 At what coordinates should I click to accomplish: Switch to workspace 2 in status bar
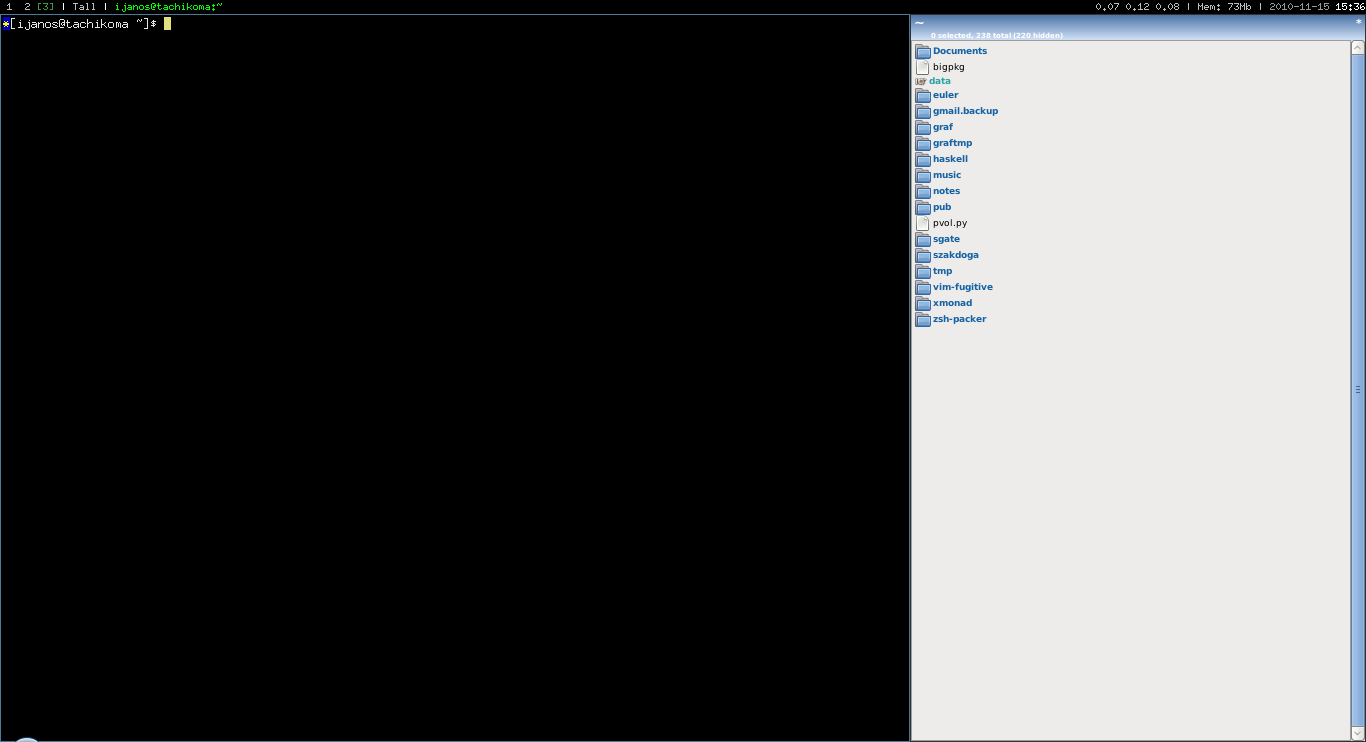point(27,7)
